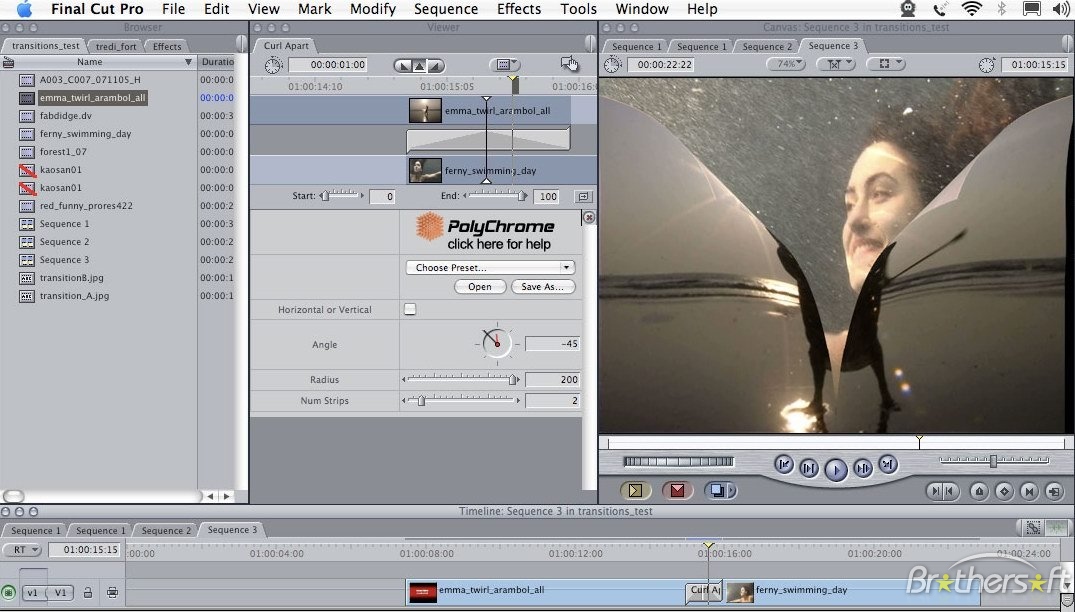Click the Reverse Transition button beside End
Screen dimensions: 1075x612
(584, 197)
